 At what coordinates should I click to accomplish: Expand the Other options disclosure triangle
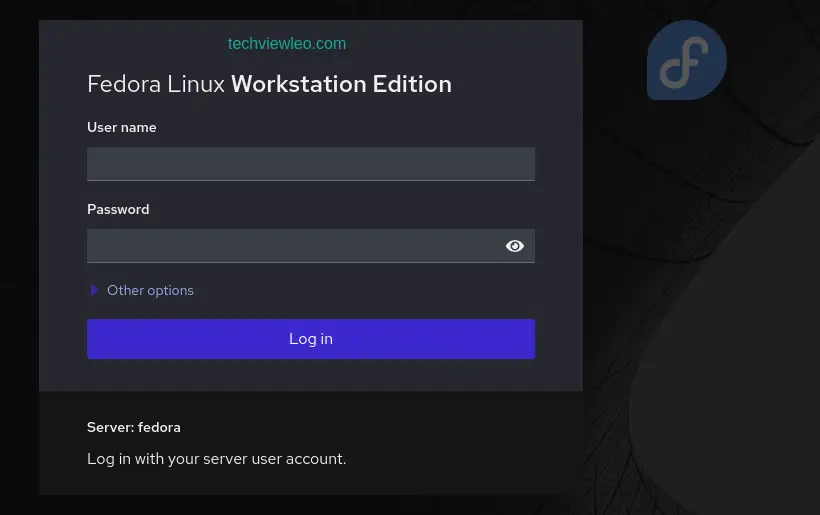94,290
